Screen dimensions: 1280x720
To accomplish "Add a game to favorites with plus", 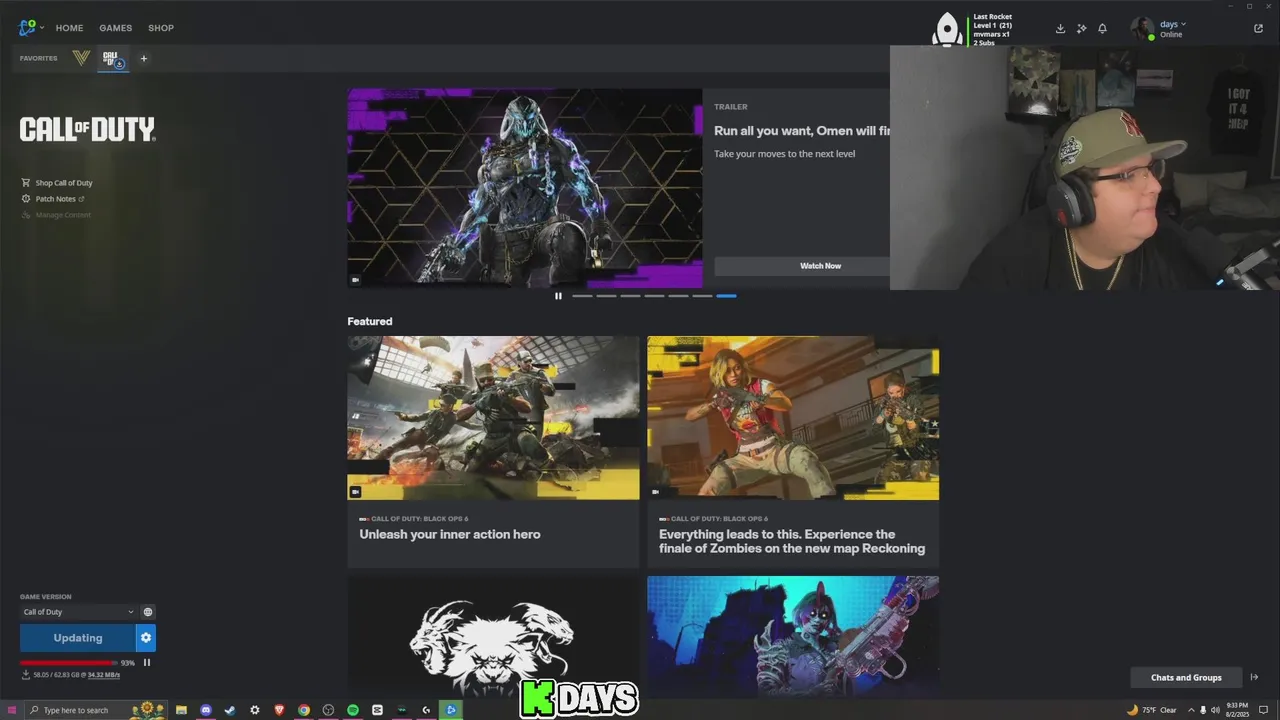I will (143, 58).
